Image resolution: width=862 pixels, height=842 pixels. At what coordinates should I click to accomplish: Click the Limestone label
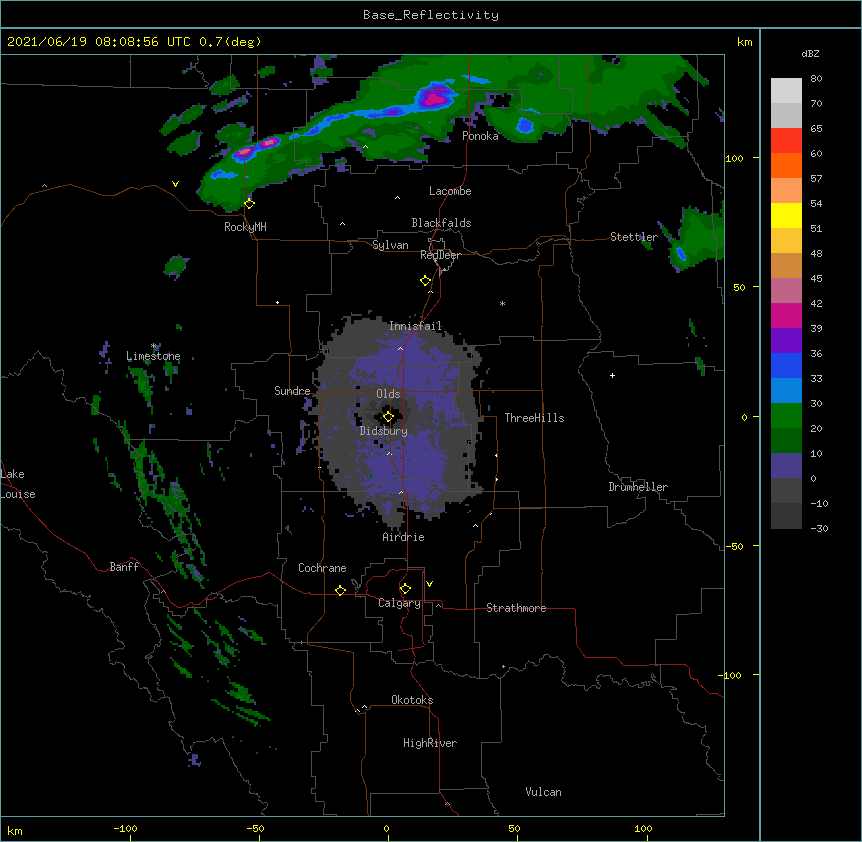point(153,356)
